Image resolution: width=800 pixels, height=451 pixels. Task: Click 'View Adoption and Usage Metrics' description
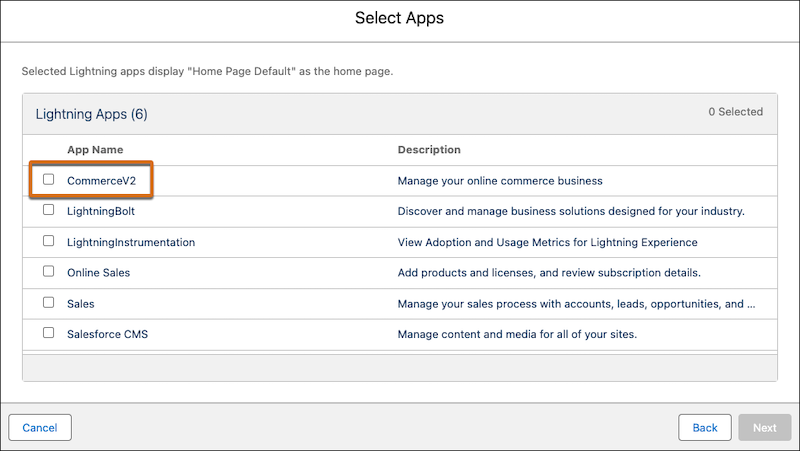pyautogui.click(x=547, y=242)
